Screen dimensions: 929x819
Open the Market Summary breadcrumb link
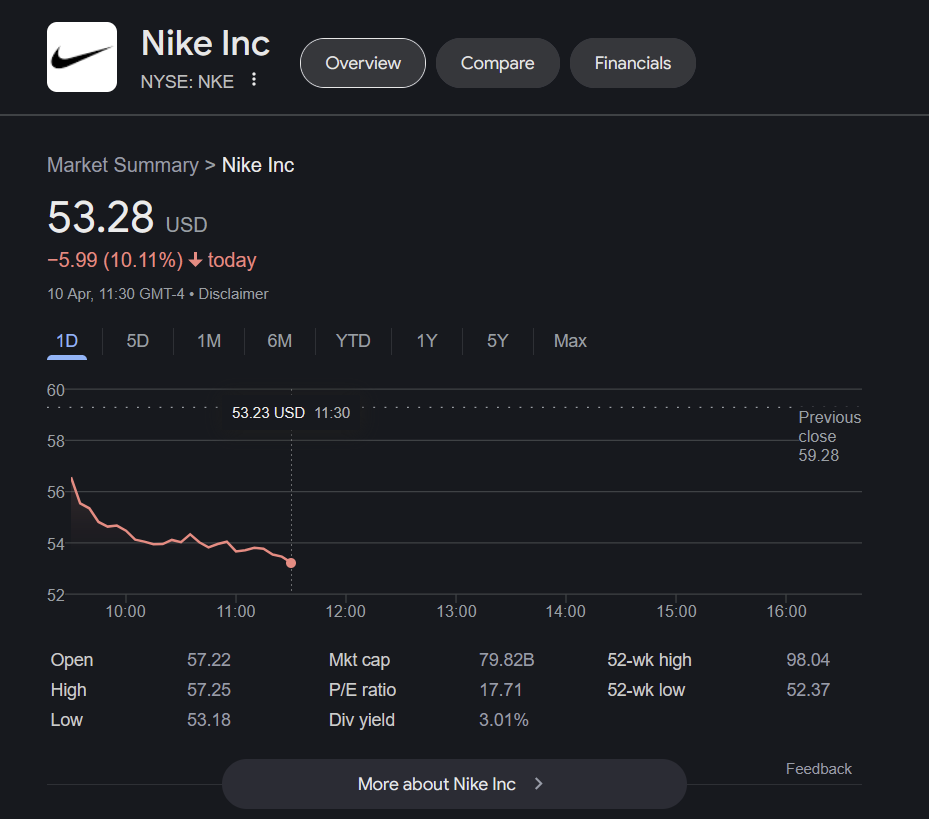[123, 165]
